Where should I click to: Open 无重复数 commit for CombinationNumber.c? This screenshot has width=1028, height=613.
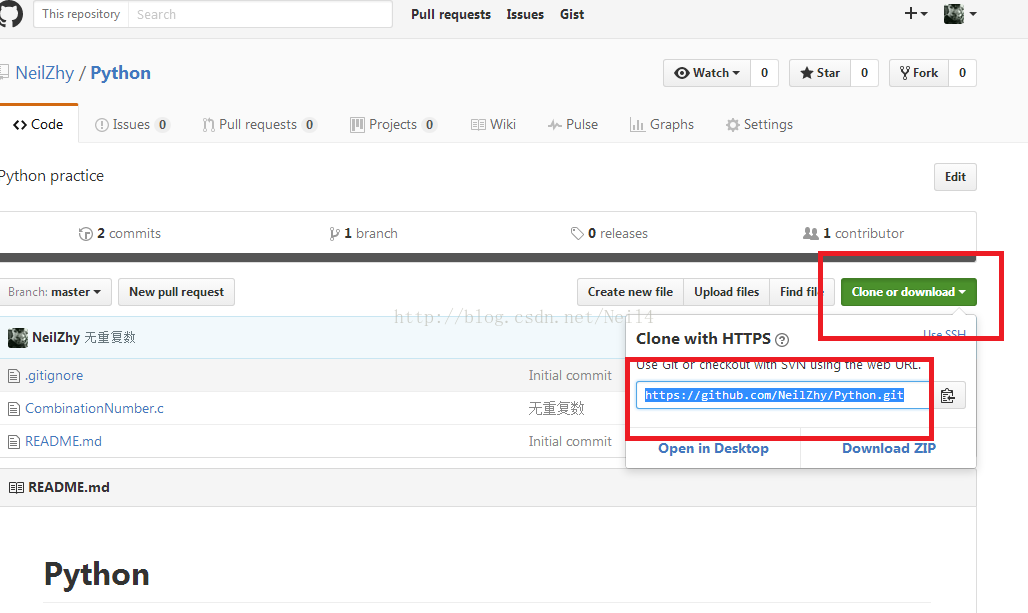point(556,408)
